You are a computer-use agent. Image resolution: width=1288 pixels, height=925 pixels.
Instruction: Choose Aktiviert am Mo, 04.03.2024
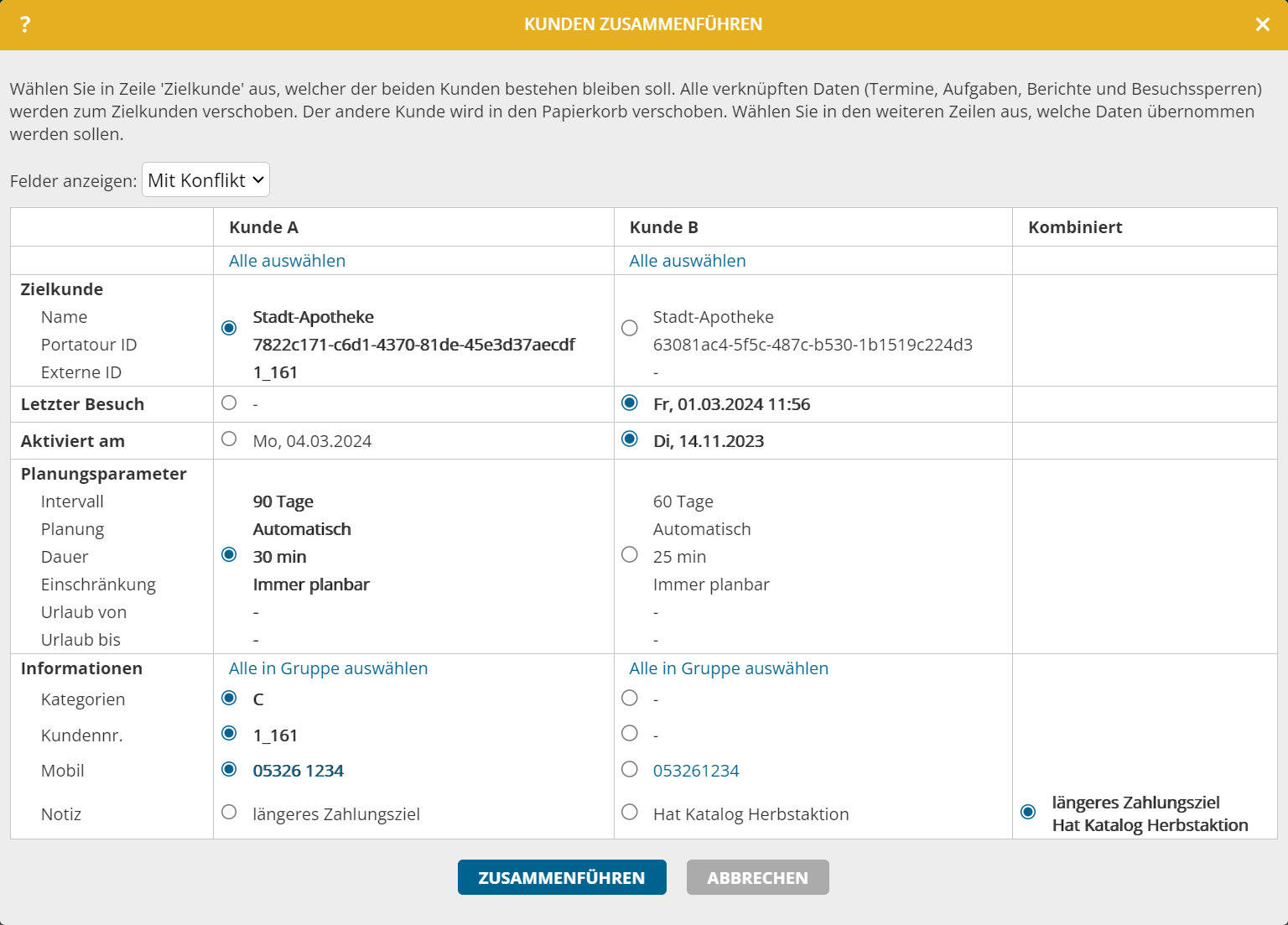pos(229,439)
